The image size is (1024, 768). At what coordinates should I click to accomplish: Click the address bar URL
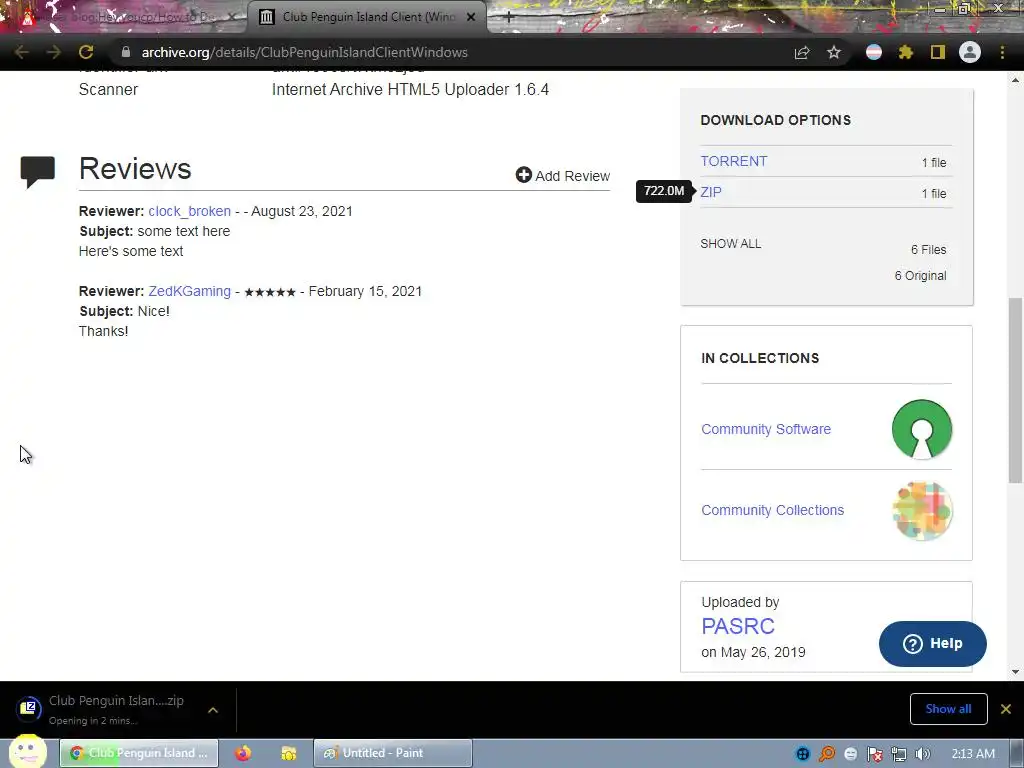point(304,52)
